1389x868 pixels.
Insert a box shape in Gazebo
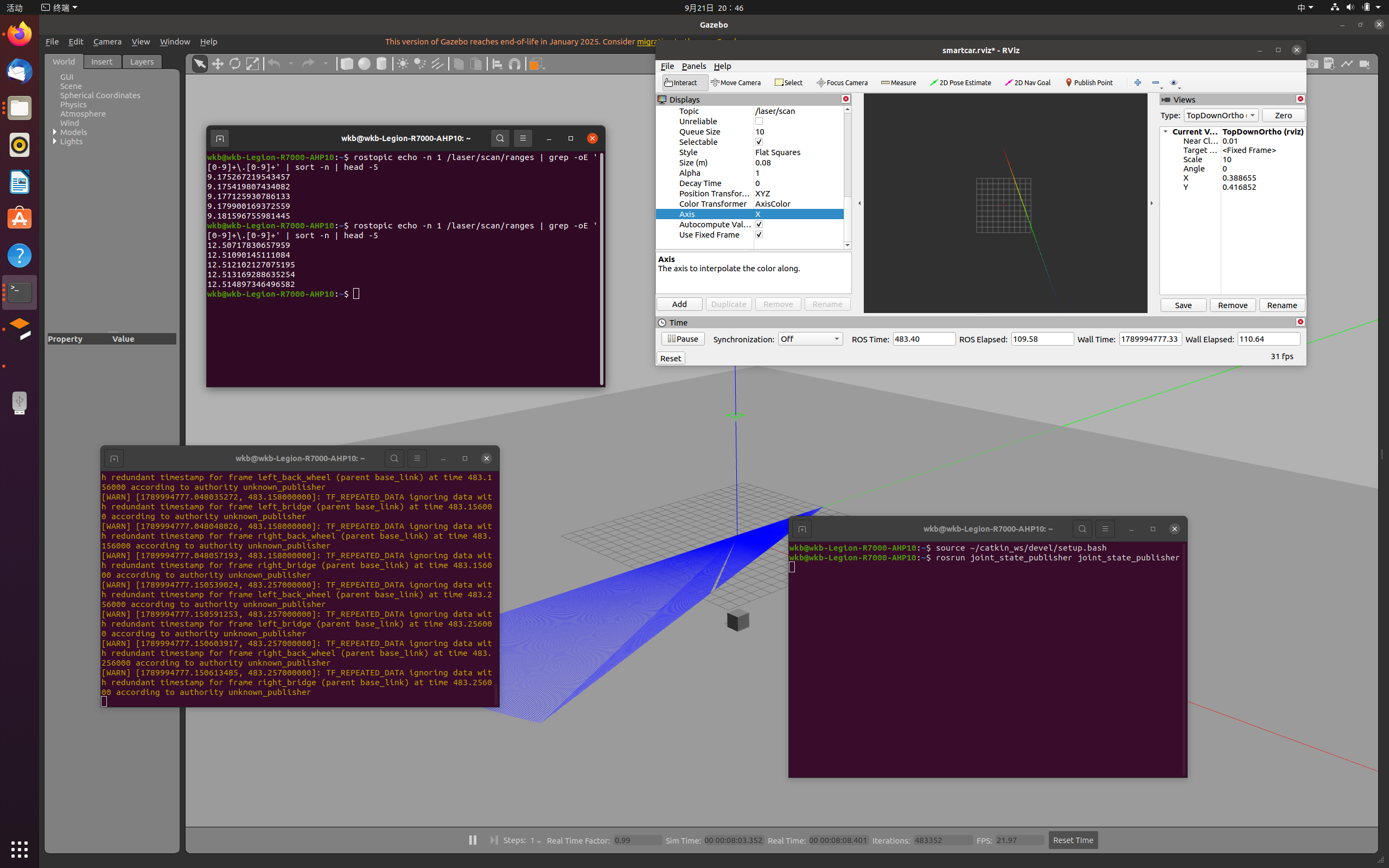(347, 63)
